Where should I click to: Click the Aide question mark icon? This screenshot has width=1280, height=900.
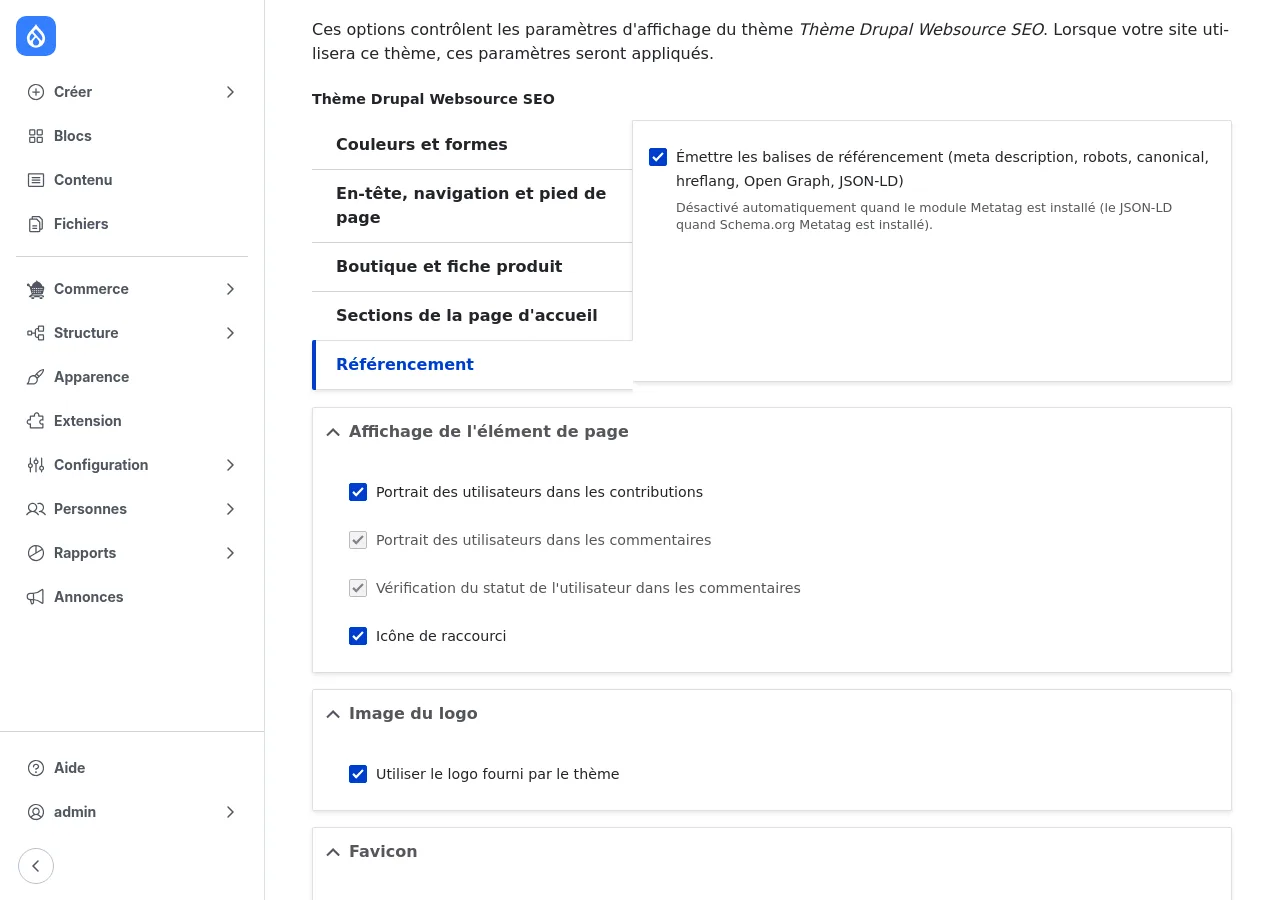[x=36, y=768]
